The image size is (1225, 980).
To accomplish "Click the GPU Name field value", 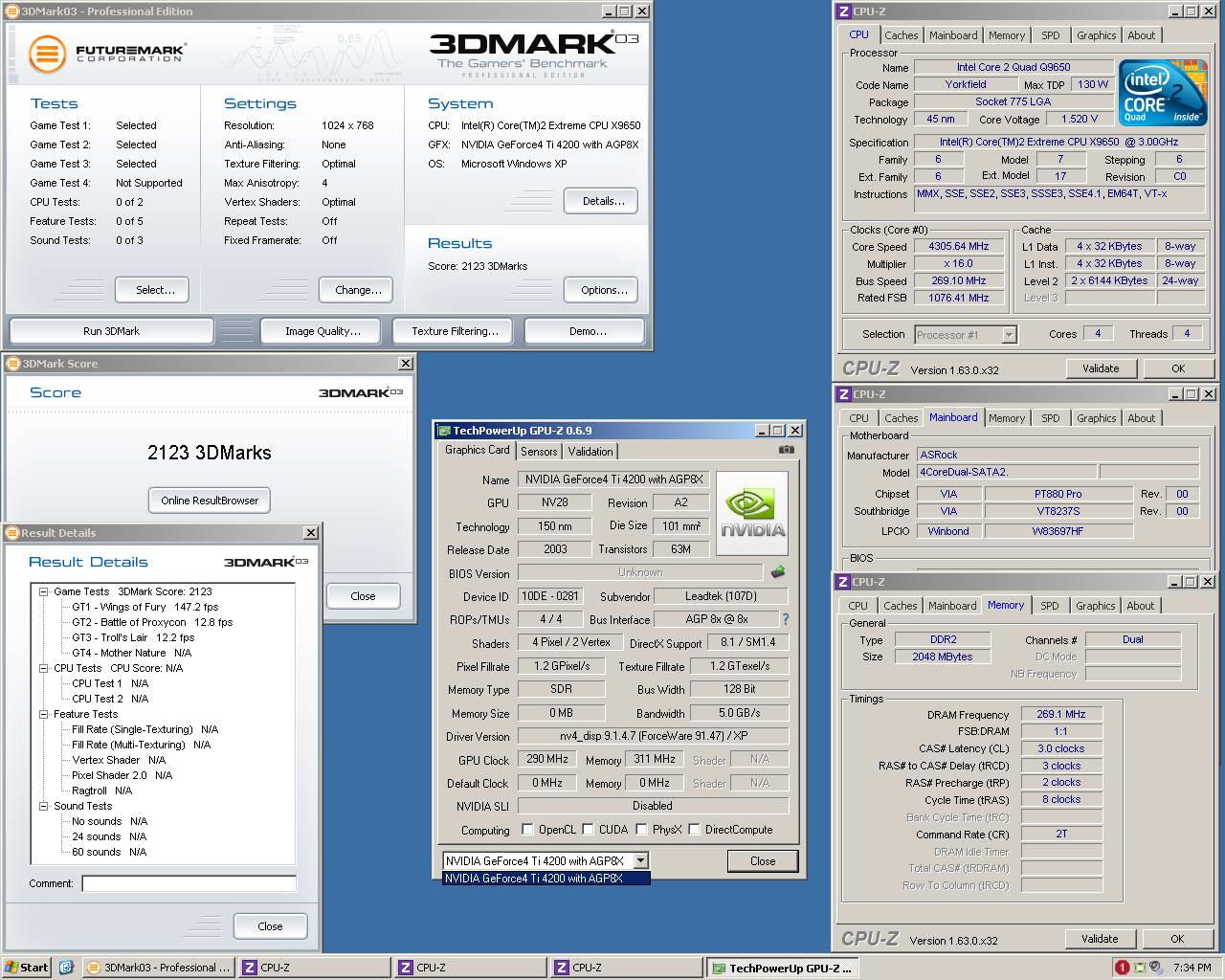I will point(613,479).
